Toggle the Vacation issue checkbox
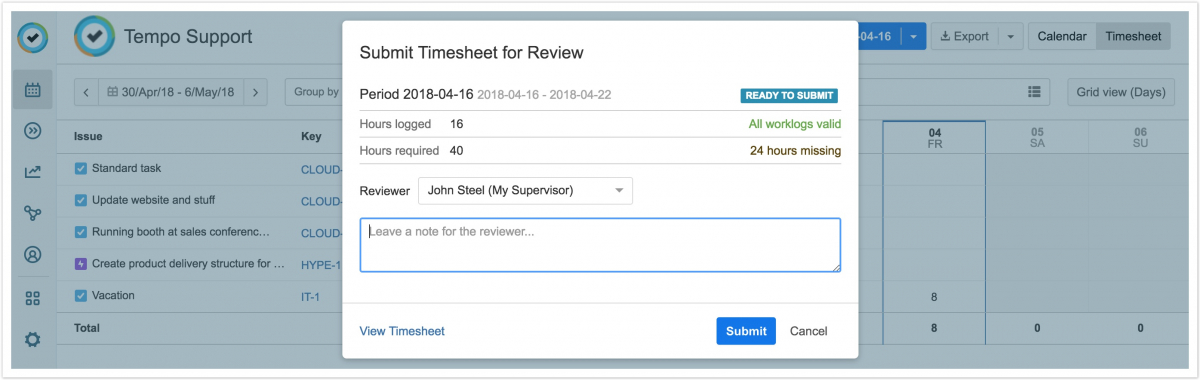This screenshot has width=1200, height=380. (81, 296)
